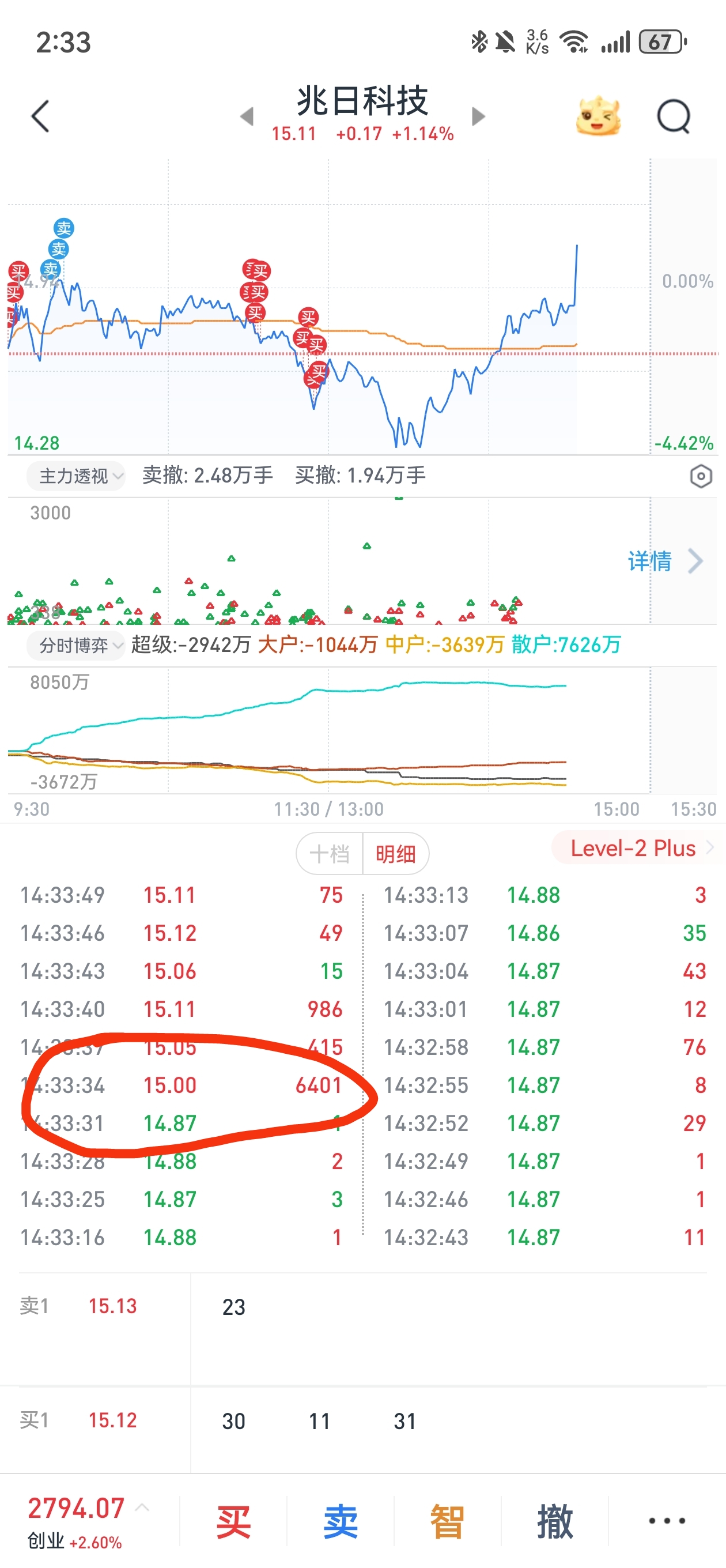Switch to previous stock with left triangle
The width and height of the screenshot is (726, 1568).
coord(247,116)
